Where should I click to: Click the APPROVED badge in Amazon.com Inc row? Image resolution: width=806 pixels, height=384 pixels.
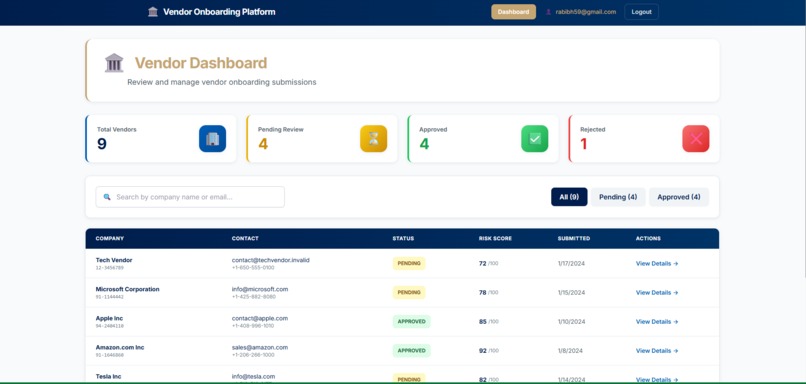[x=412, y=351]
